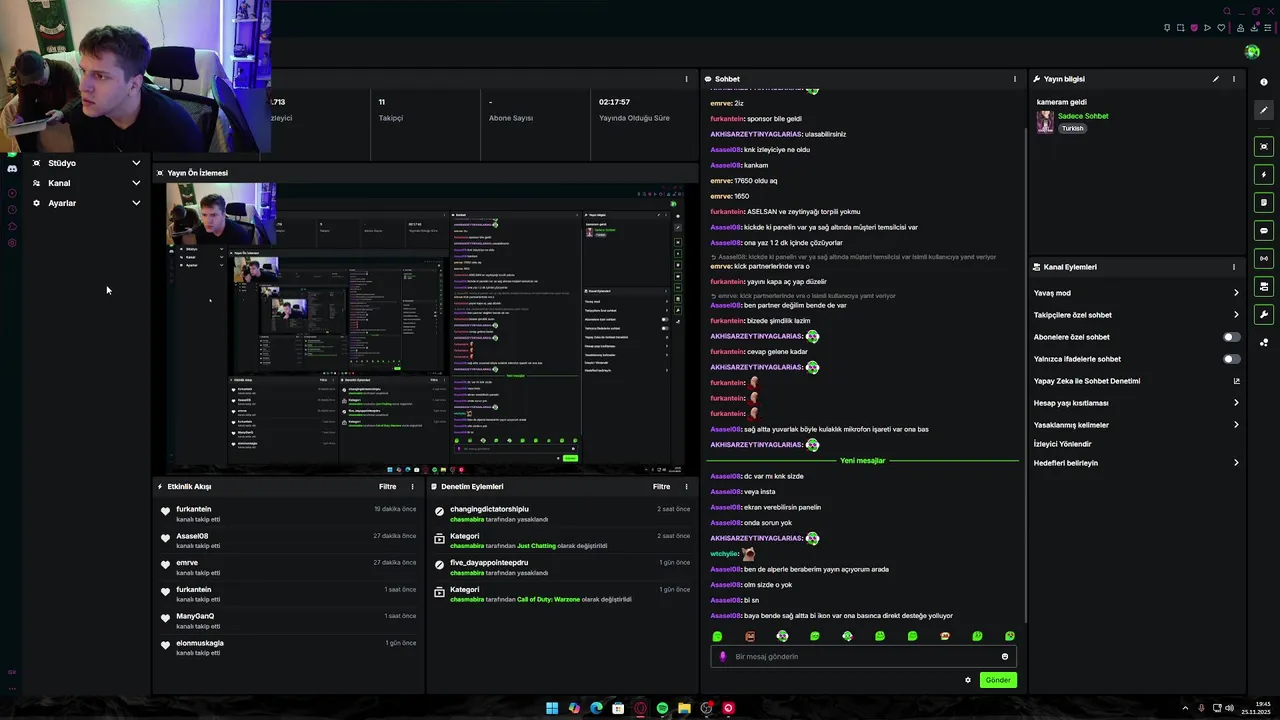Screen dimensions: 1280x720
Task: Toggle wrench stream info icon in right rail
Action: 1264,315
